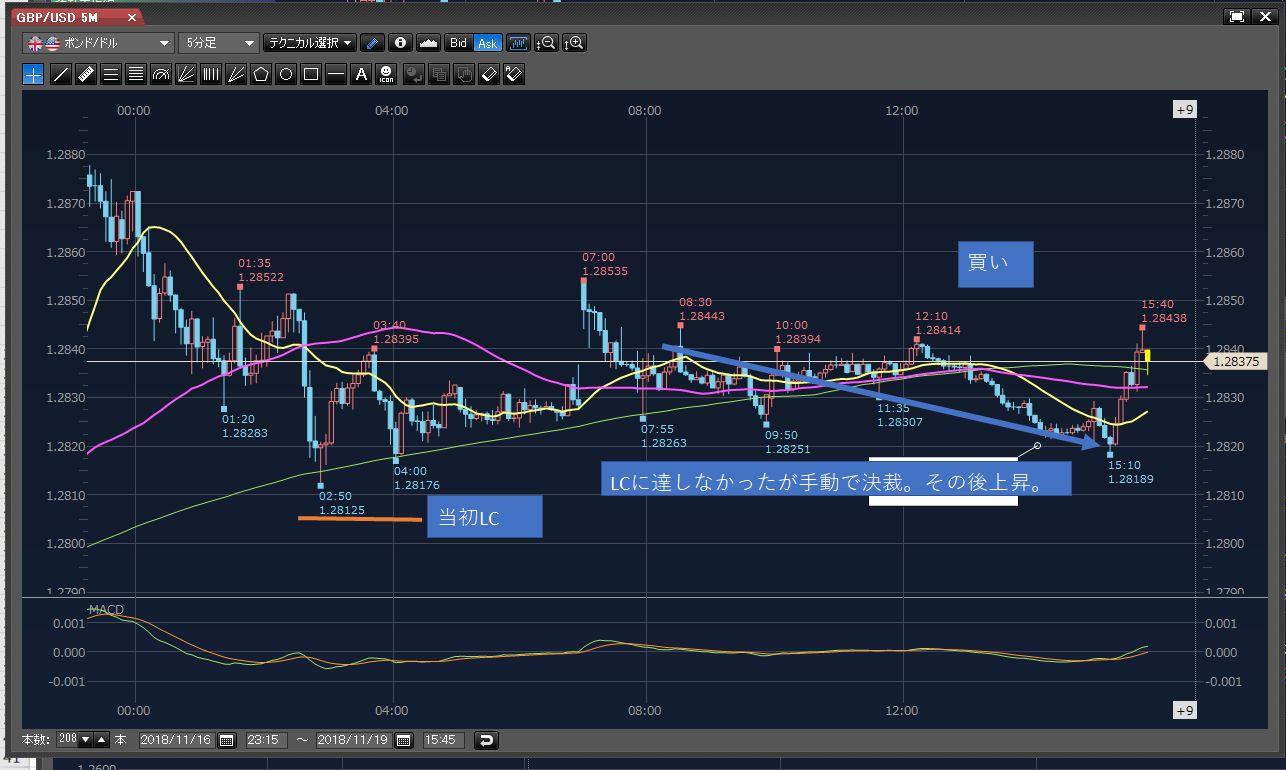This screenshot has height=770, width=1286.
Task: Click the copy drawing object icon
Action: click(439, 74)
